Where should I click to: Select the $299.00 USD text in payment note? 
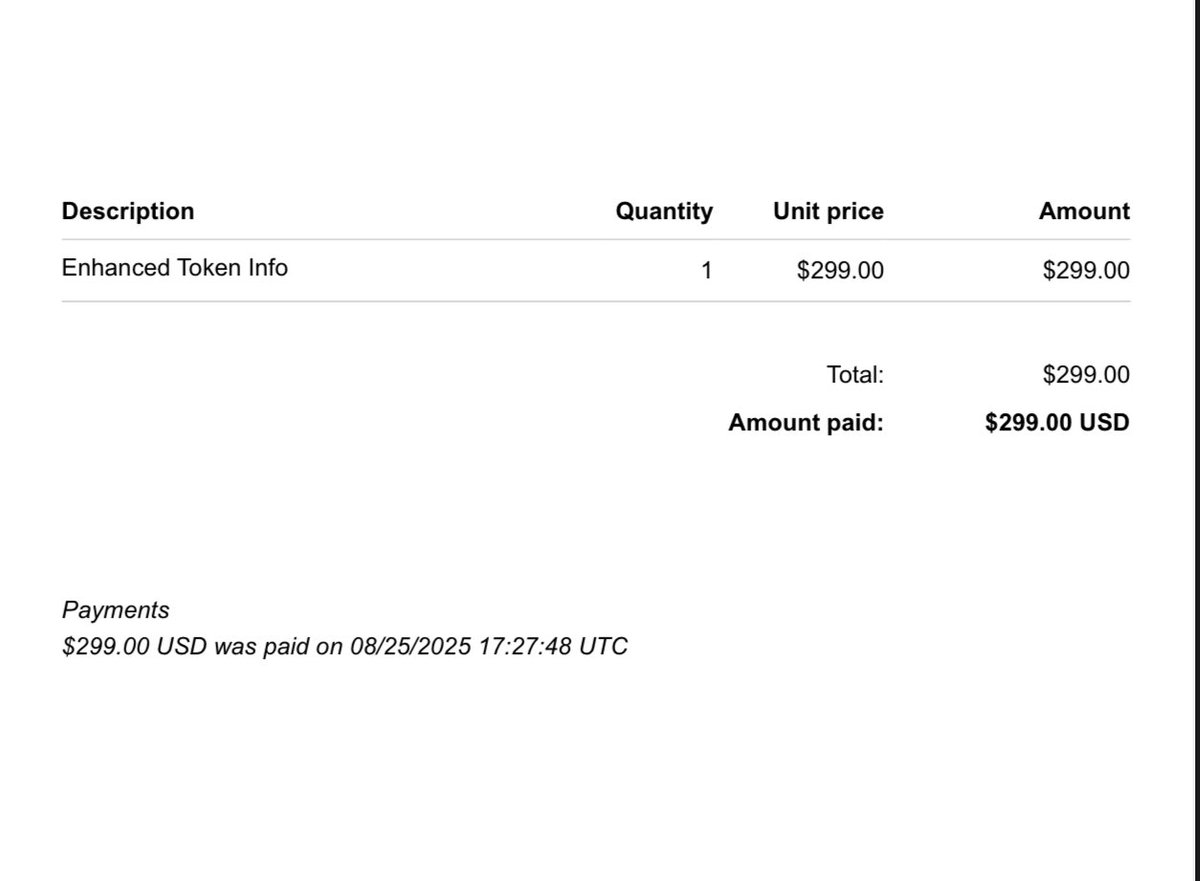click(134, 646)
